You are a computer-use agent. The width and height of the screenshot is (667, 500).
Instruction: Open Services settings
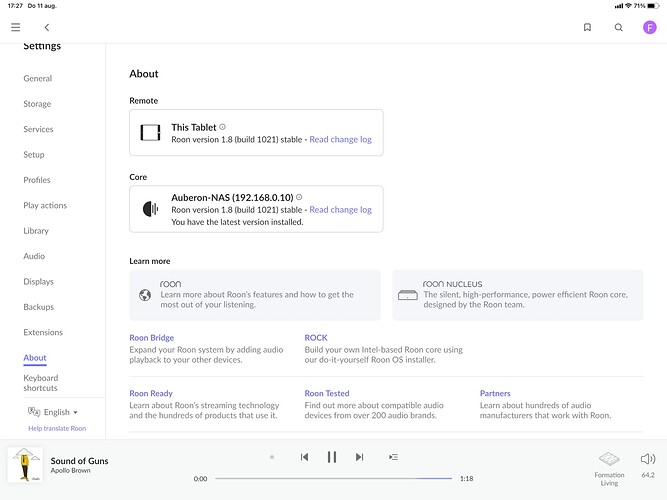tap(38, 129)
